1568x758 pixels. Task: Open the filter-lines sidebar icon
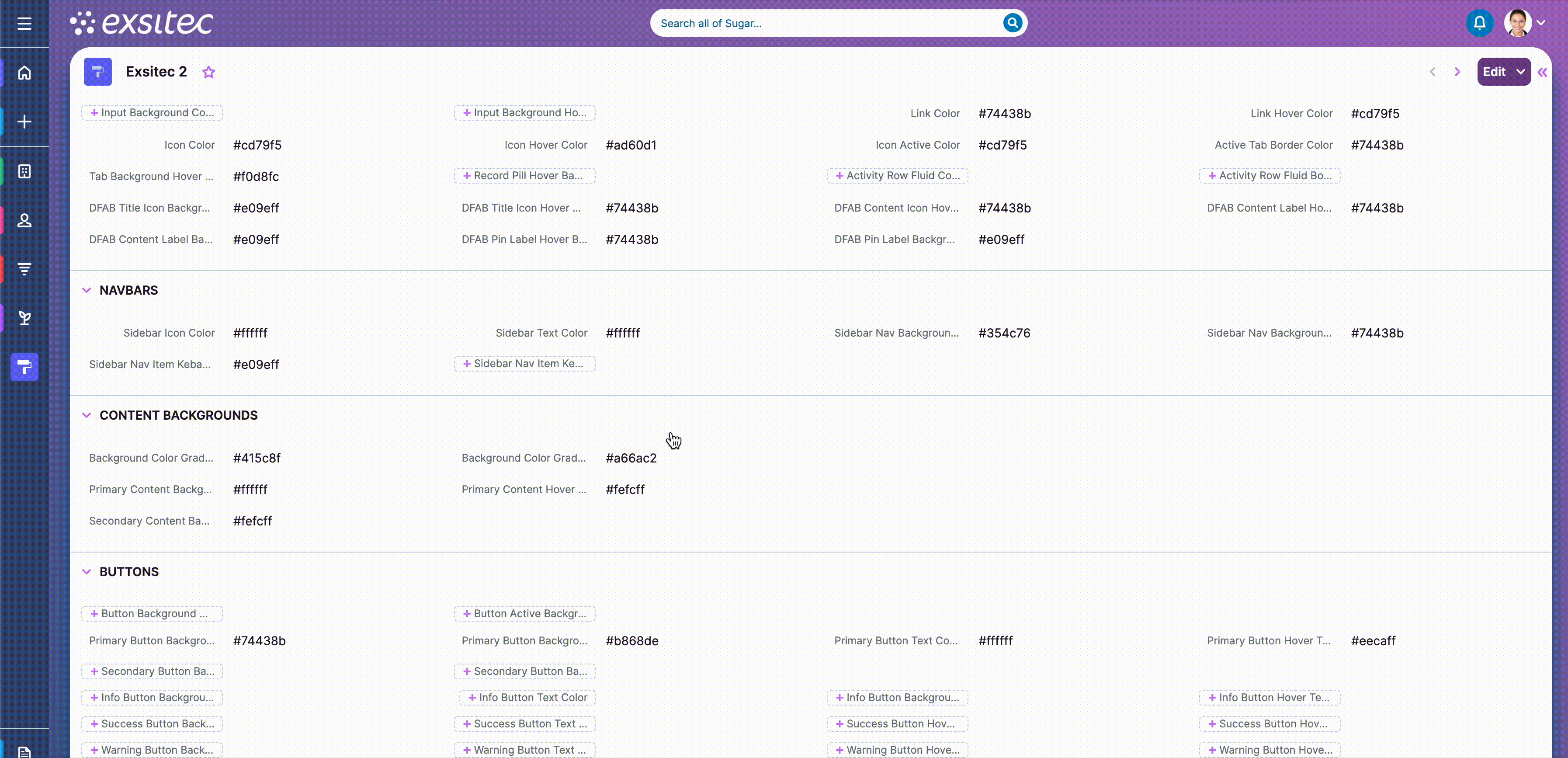click(24, 269)
